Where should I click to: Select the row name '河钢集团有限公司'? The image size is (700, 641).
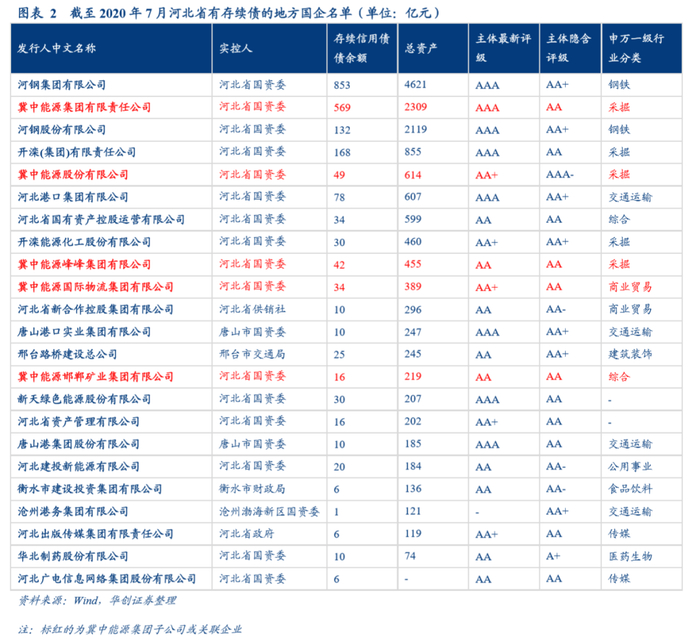[62, 85]
